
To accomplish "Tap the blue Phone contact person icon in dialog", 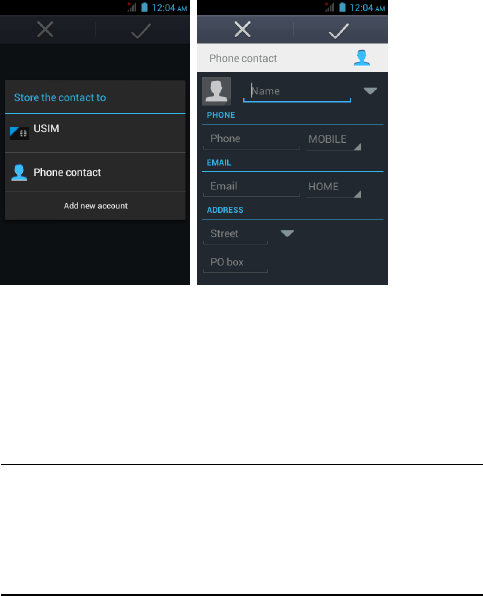I will click(19, 173).
